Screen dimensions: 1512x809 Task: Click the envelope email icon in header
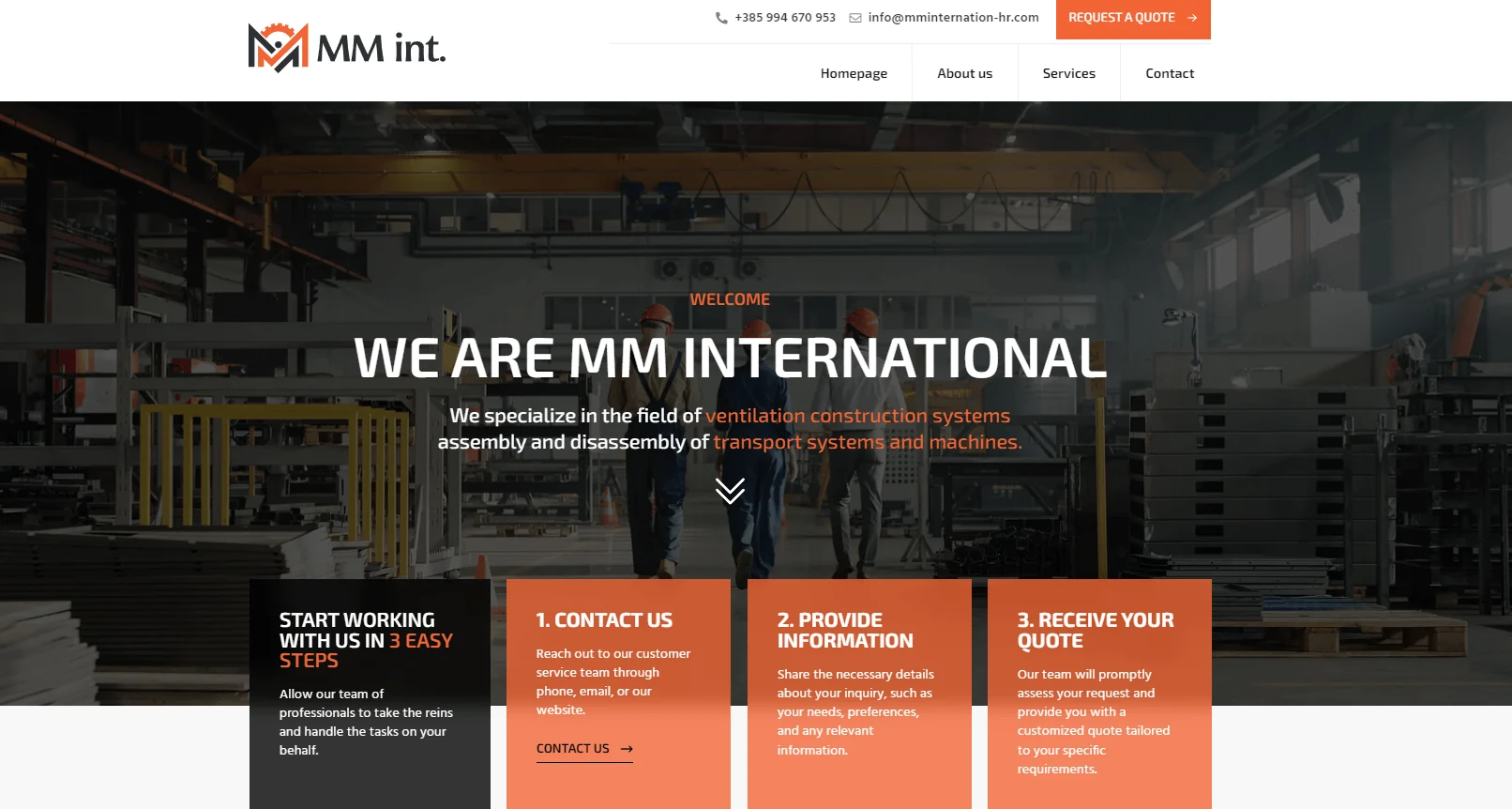coord(855,18)
